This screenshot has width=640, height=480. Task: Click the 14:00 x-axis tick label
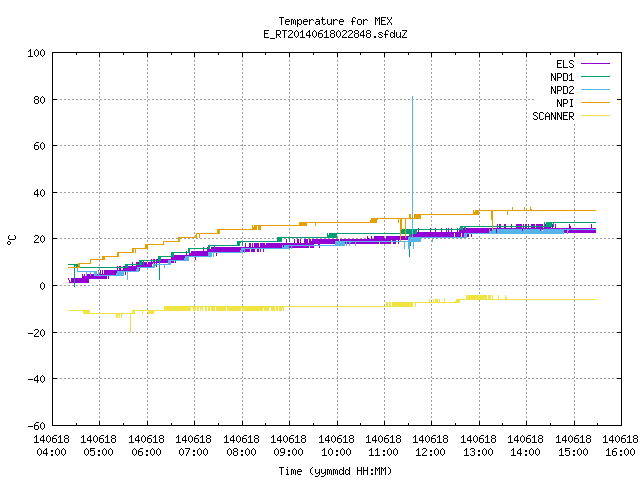tap(525, 452)
